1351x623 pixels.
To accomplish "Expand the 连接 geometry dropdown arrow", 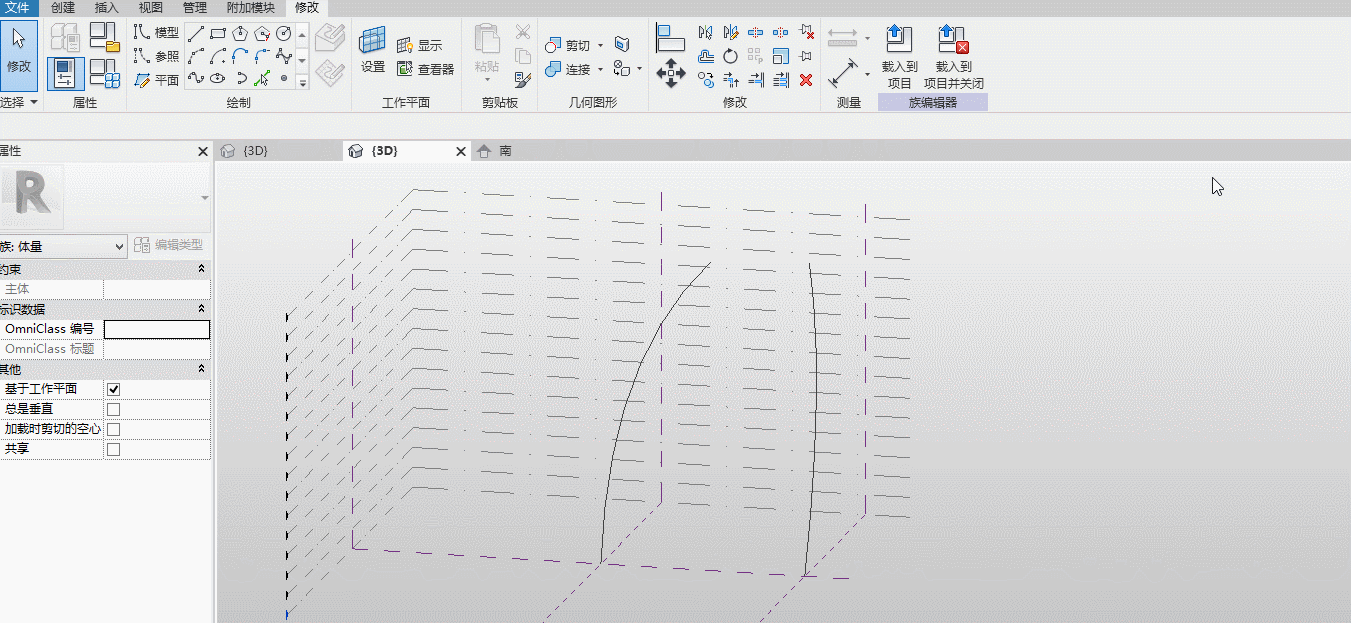I will 600,70.
